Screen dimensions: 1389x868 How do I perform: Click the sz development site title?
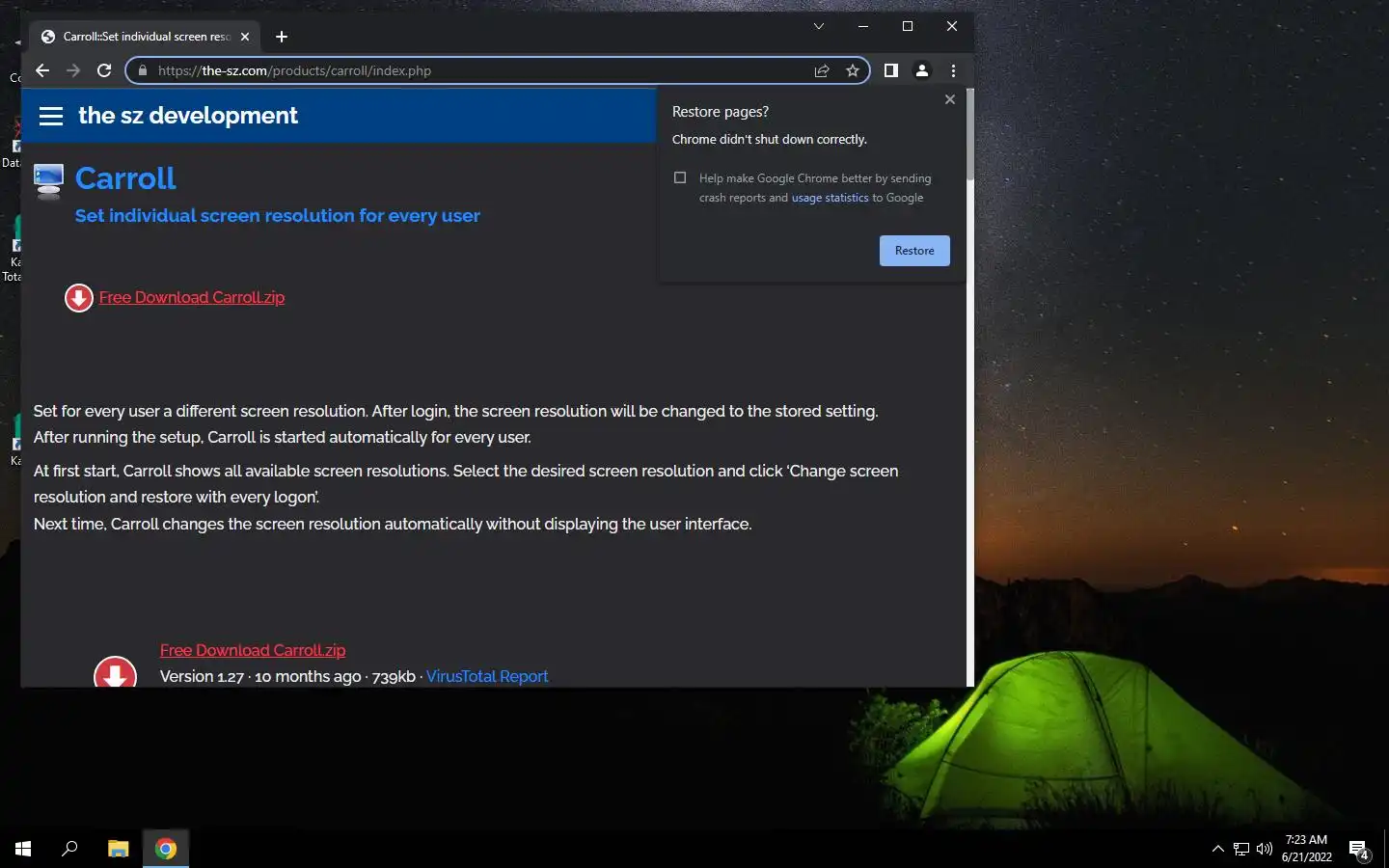click(x=188, y=116)
